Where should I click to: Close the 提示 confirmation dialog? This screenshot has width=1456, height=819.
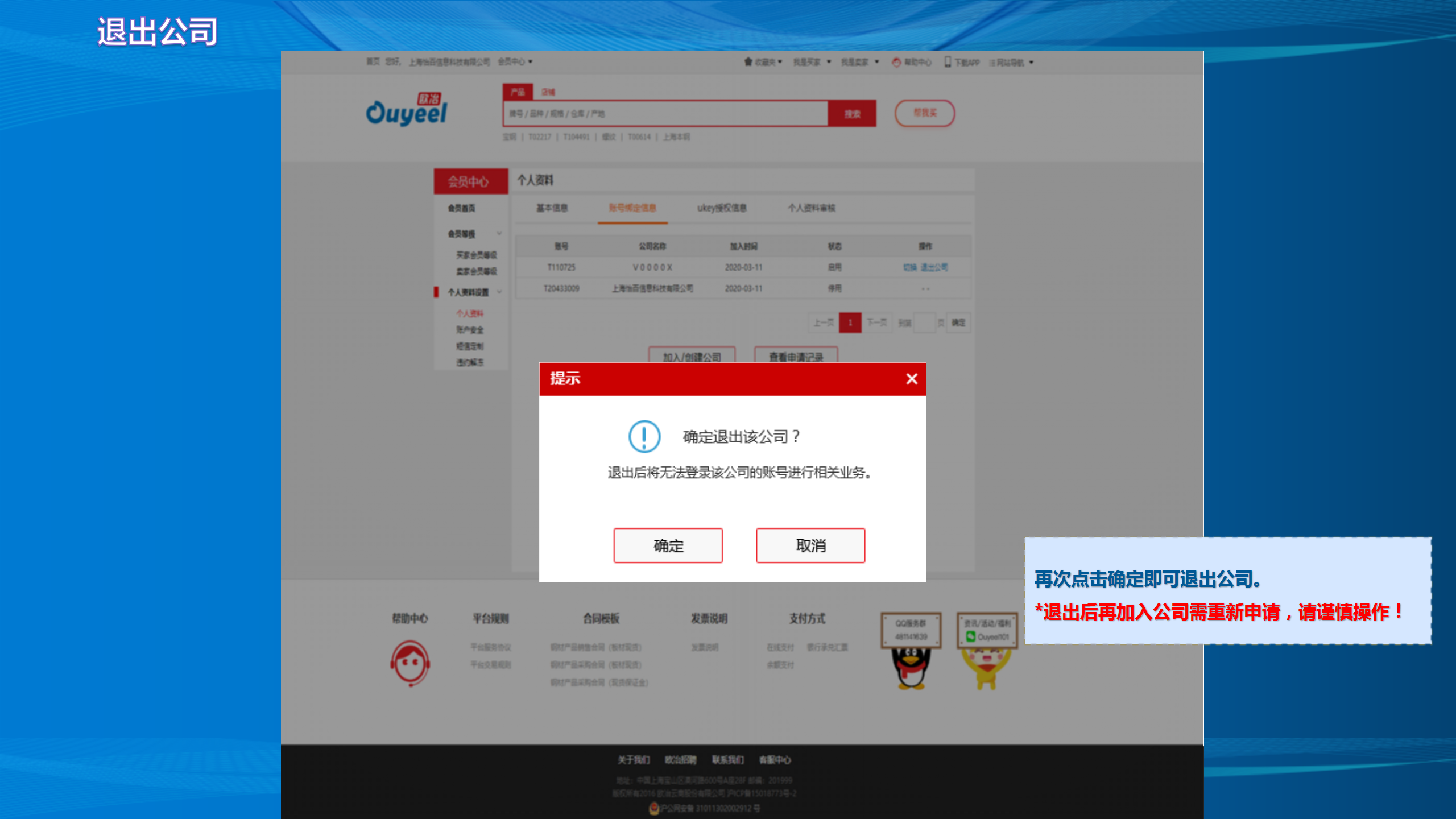[x=912, y=379]
